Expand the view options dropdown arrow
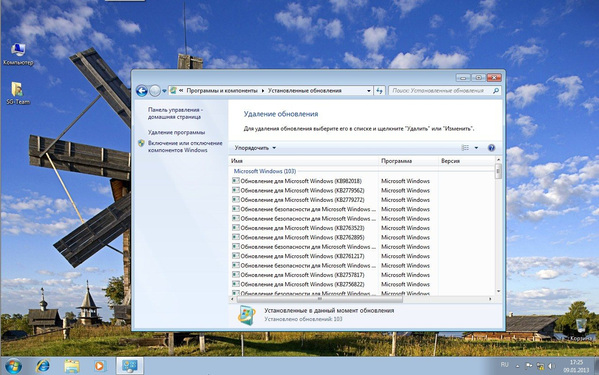Screen dimensions: 599x375 tap(476, 148)
